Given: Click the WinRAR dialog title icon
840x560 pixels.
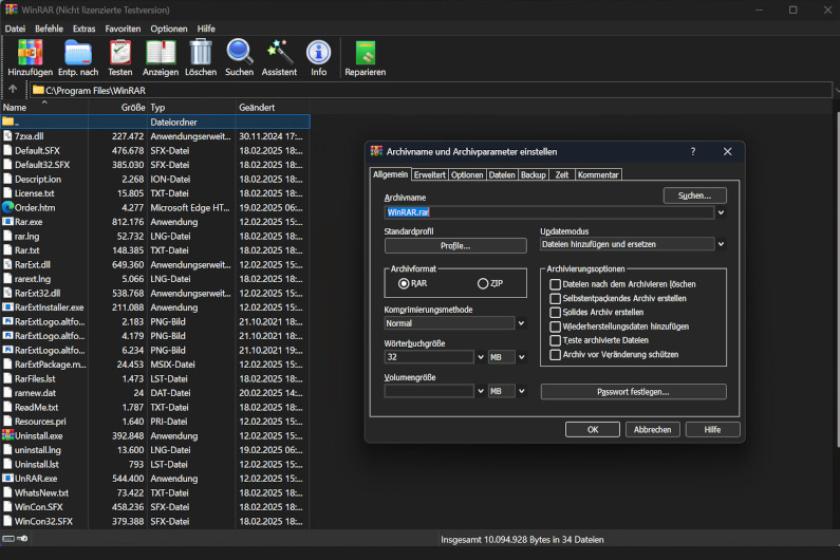Looking at the screenshot, I should (377, 151).
